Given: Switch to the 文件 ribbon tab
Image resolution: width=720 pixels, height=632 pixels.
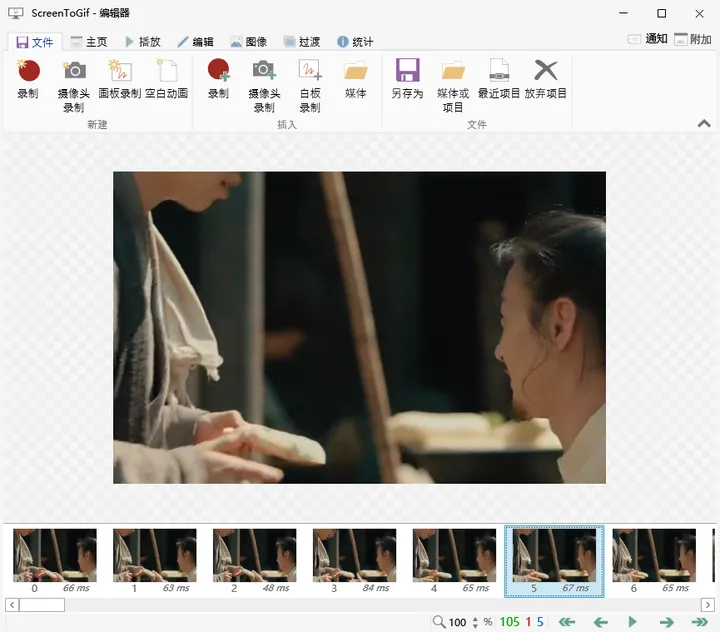Looking at the screenshot, I should click(x=34, y=42).
